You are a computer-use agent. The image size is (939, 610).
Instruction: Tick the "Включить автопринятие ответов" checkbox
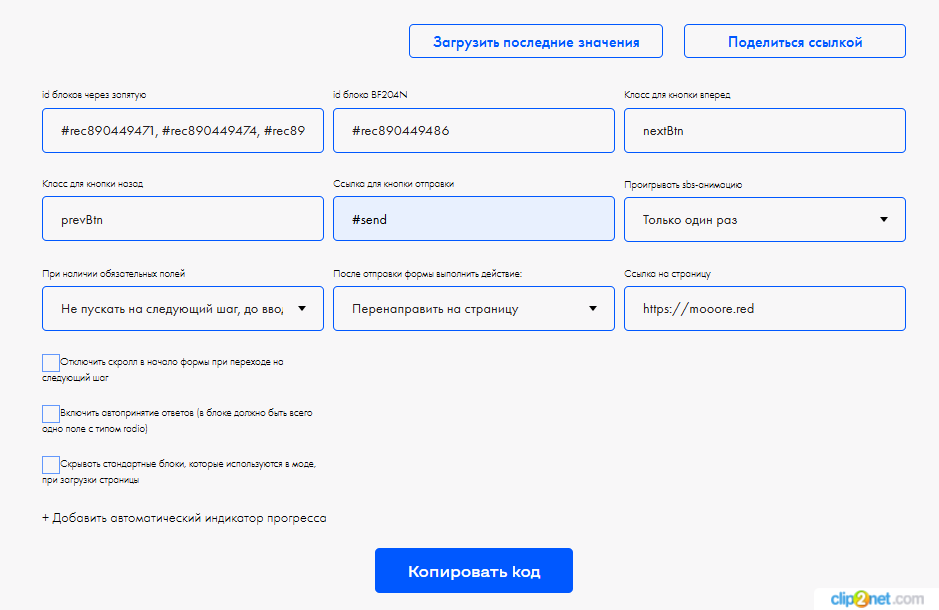click(x=51, y=414)
